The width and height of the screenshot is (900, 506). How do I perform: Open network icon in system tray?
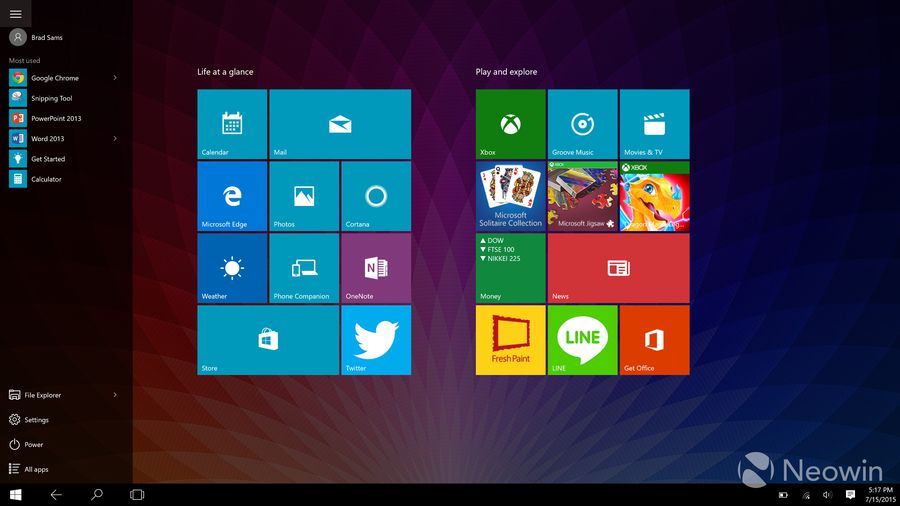pyautogui.click(x=806, y=495)
